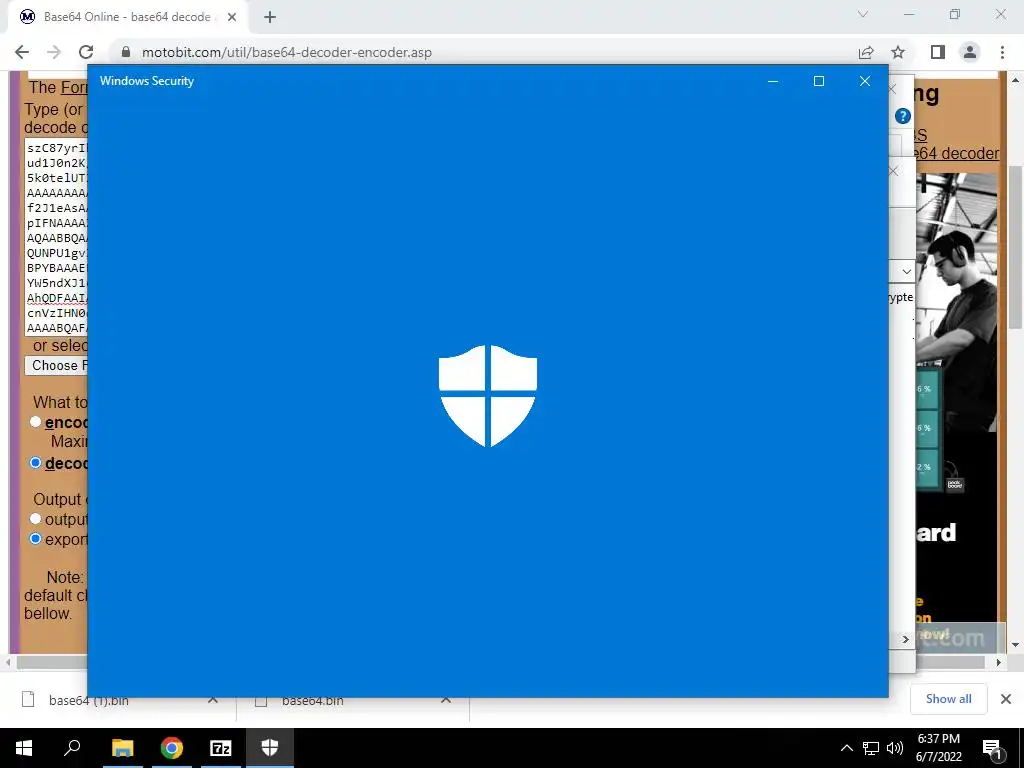Click the page vertical scrollbar
Image resolution: width=1024 pixels, height=768 pixels.
tap(1016, 248)
